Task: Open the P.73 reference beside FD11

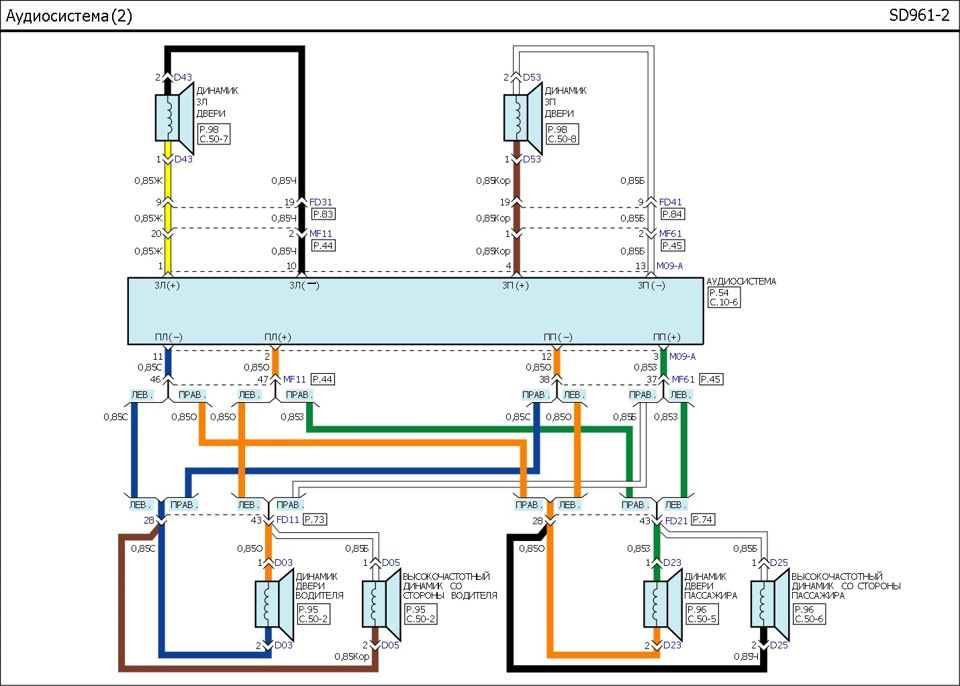Action: [x=315, y=520]
